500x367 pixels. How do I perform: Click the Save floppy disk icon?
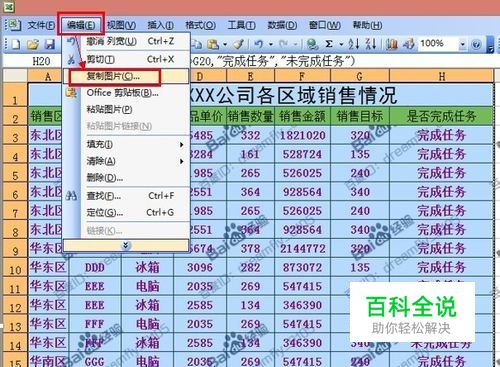(50, 44)
